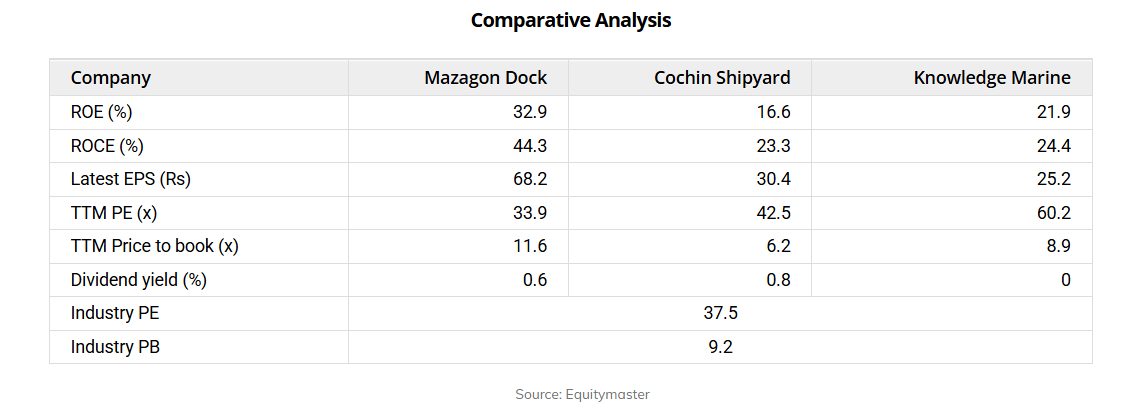Screen dimensions: 1142x417
Task: Click the Mazagon Dock column header
Action: (485, 78)
